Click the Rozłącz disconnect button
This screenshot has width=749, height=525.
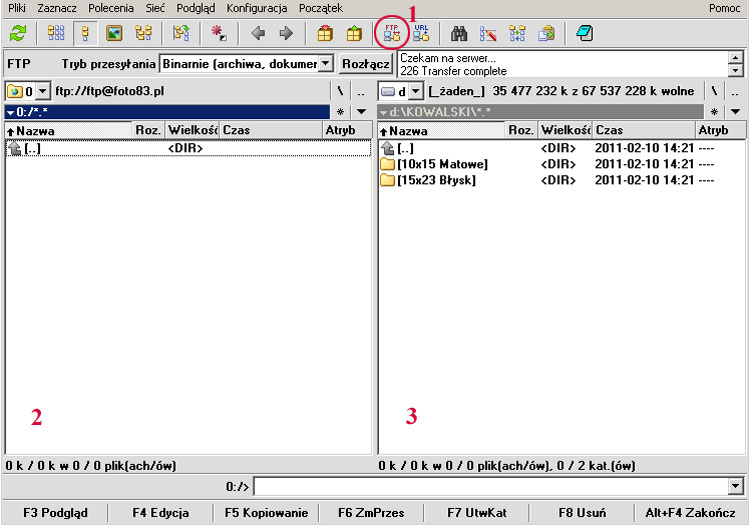pyautogui.click(x=365, y=63)
